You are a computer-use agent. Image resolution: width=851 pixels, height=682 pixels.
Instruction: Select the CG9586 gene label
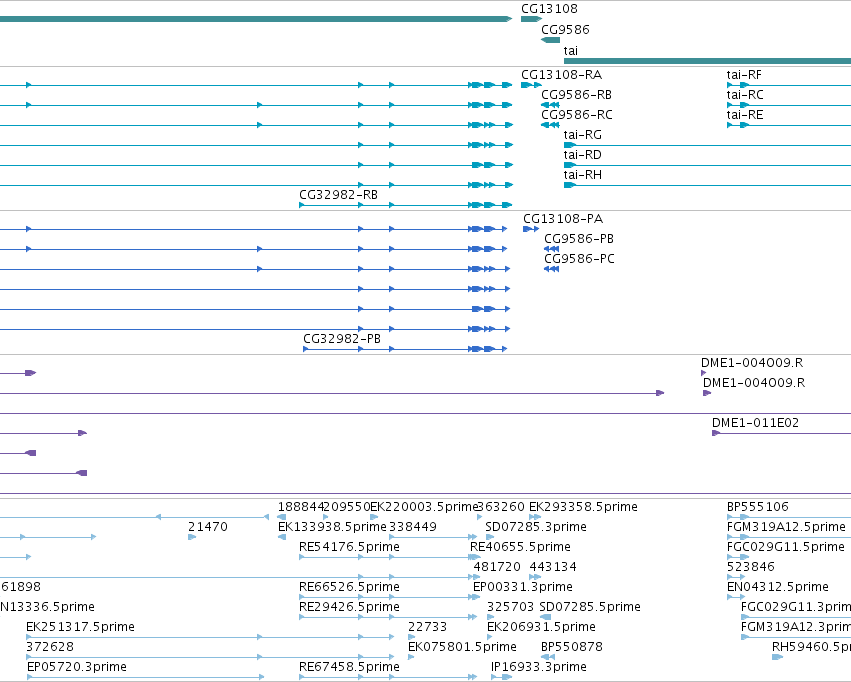(565, 30)
